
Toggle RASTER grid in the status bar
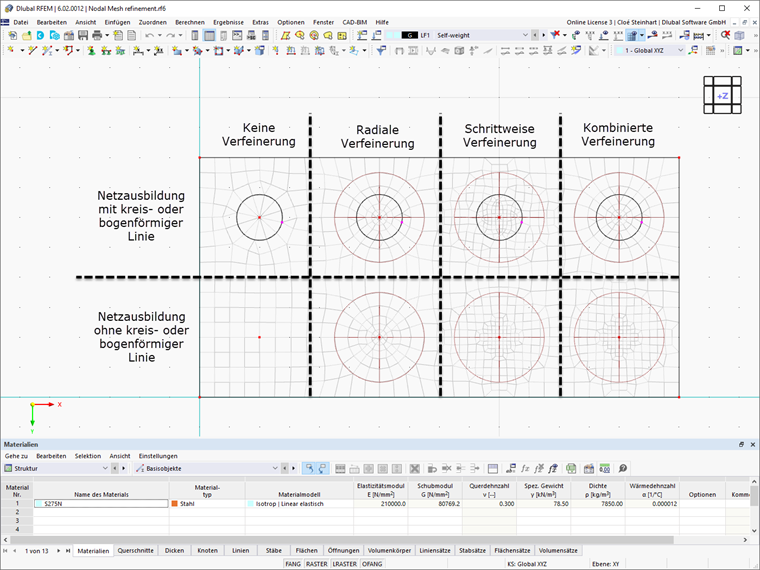pyautogui.click(x=317, y=564)
